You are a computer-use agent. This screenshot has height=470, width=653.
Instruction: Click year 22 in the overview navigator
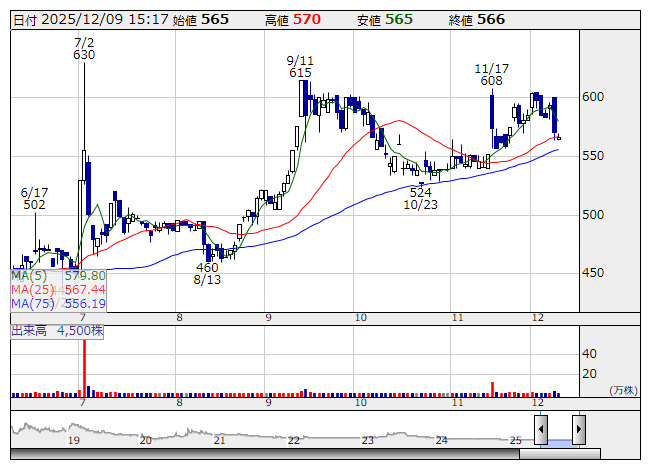pos(294,440)
